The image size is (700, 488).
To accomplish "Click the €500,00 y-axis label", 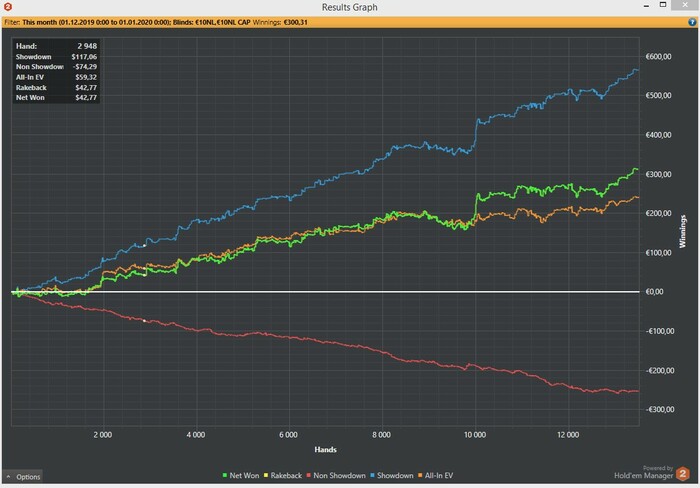I will [658, 96].
